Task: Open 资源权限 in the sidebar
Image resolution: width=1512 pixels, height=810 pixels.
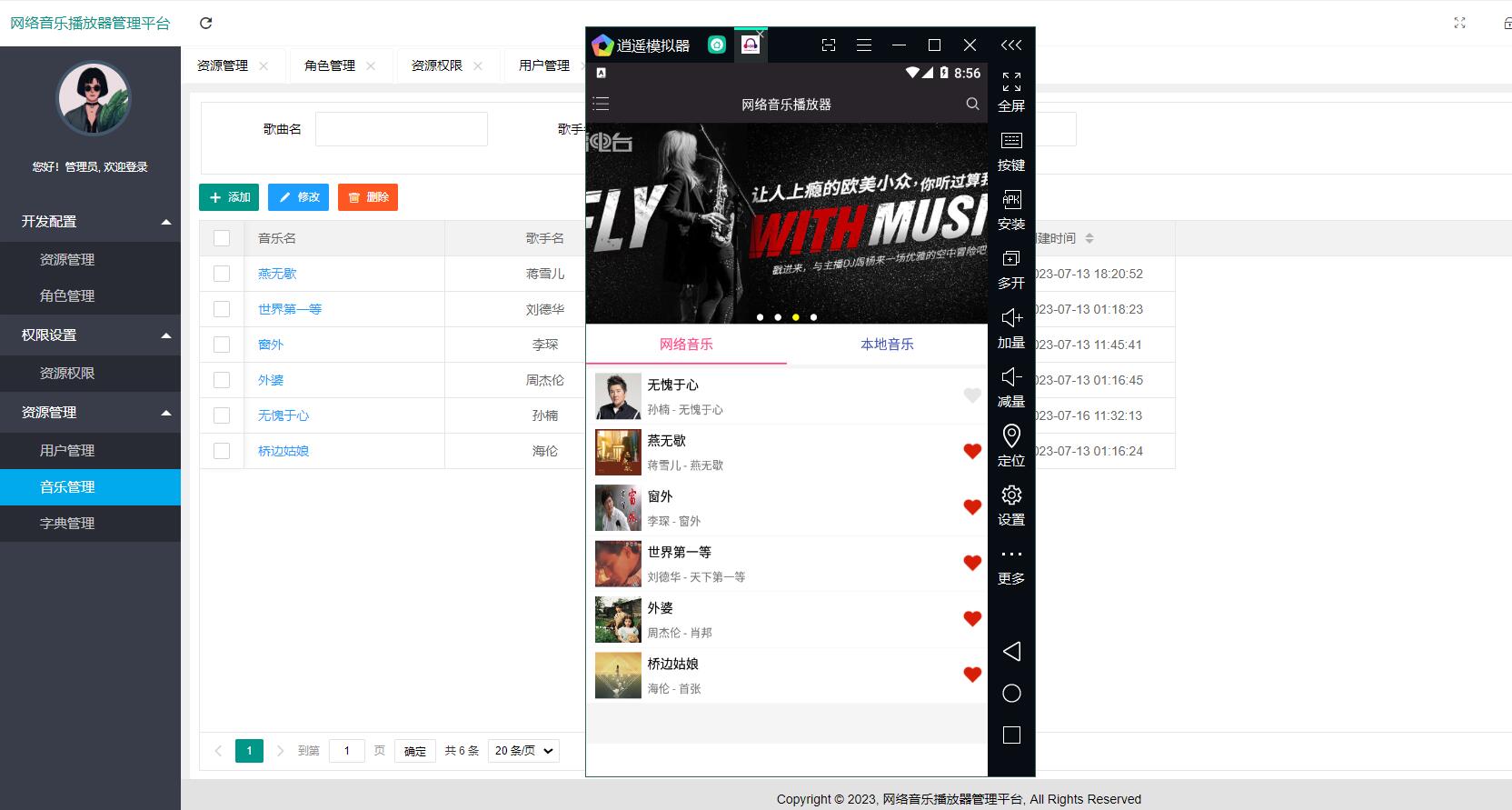Action: coord(91,374)
